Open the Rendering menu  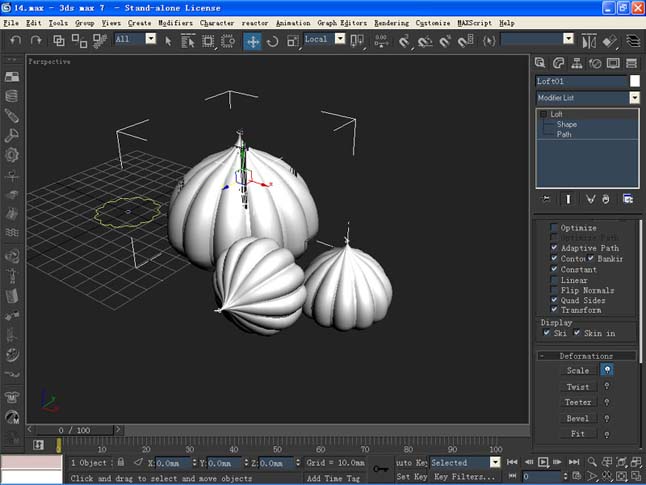(391, 22)
